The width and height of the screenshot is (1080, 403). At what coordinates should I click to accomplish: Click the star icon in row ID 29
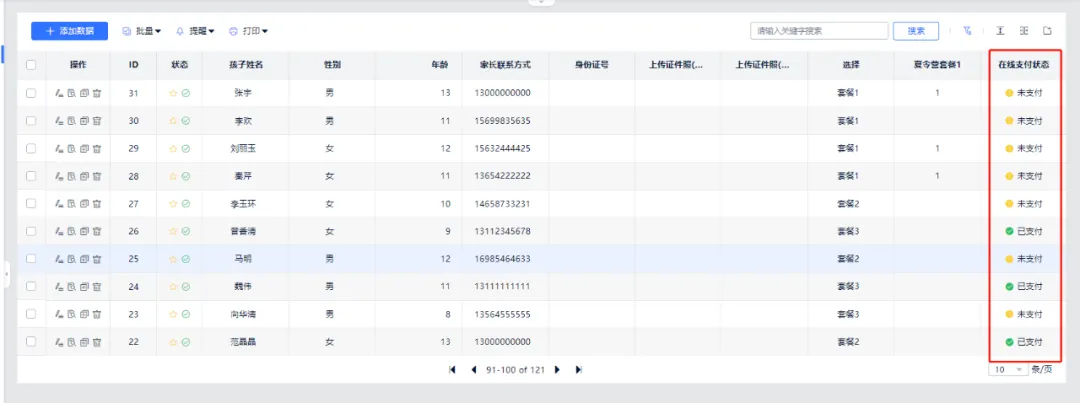[x=173, y=149]
